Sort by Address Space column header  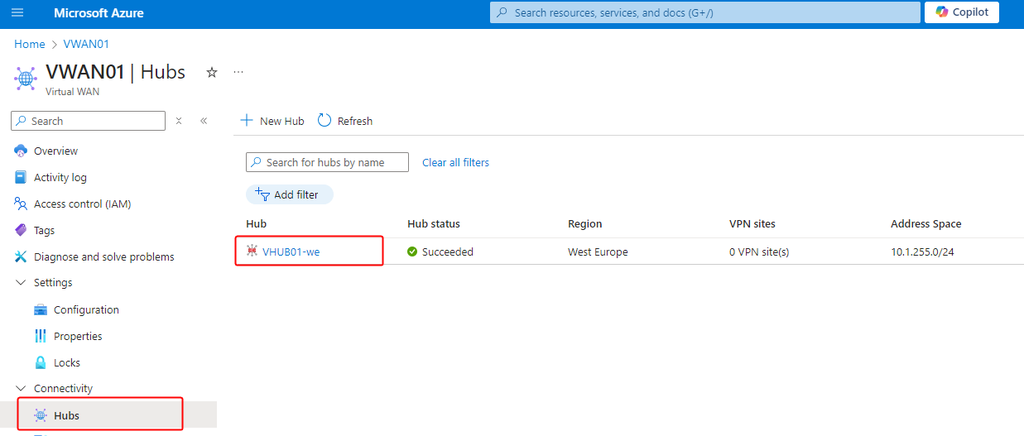tap(926, 224)
